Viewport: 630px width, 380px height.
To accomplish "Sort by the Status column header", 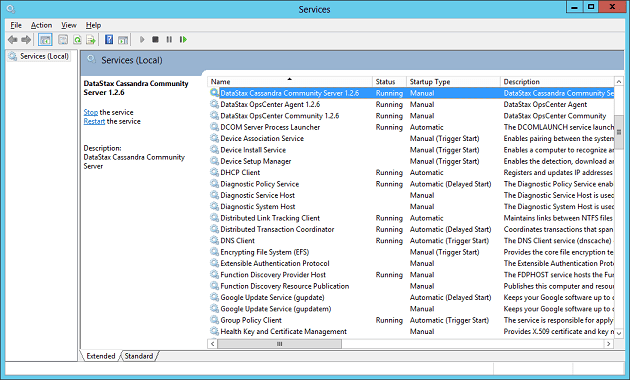I will click(389, 82).
